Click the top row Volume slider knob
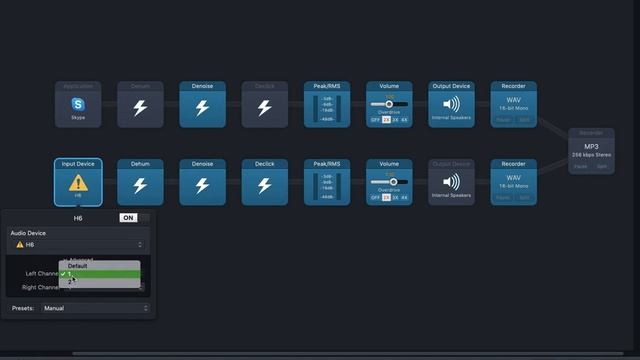Screen dimensions: 640x360 coord(389,104)
